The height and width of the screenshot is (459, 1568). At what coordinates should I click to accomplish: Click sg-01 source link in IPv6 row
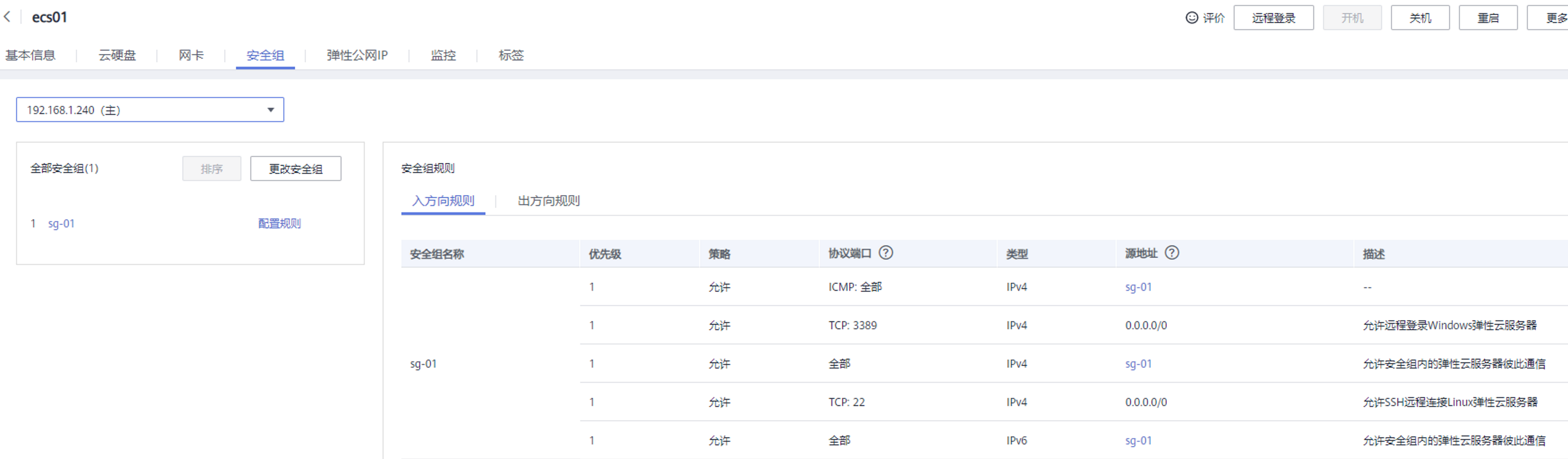point(1138,441)
